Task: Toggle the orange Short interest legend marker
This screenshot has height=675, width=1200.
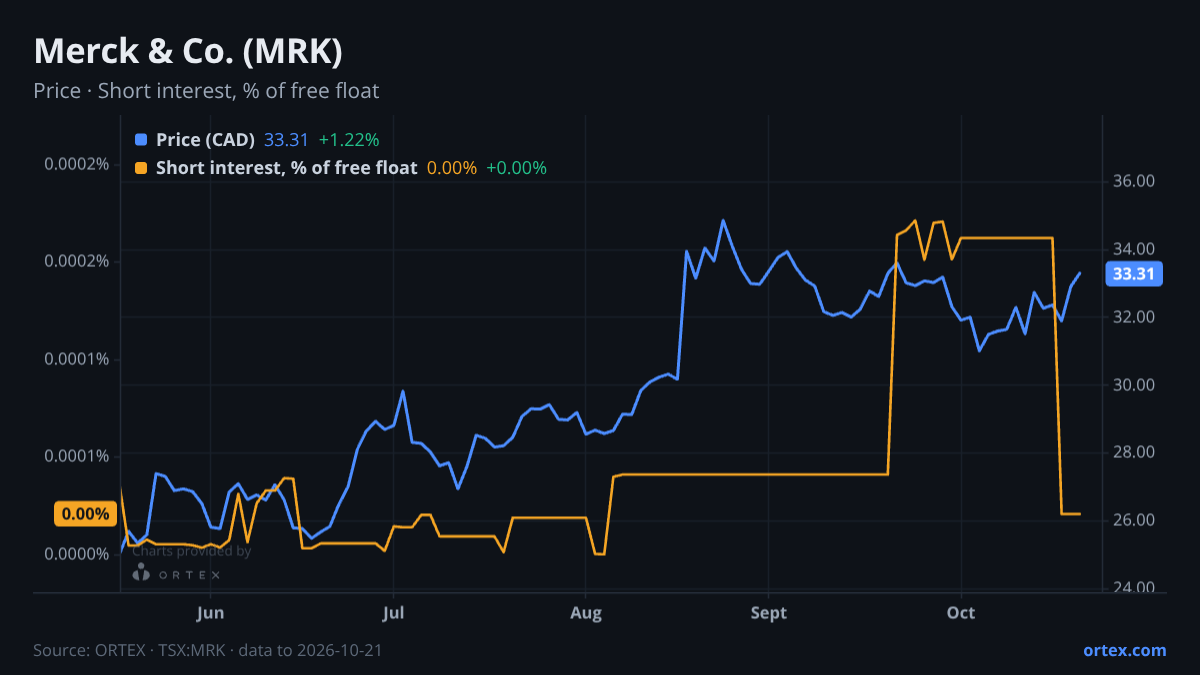Action: coord(140,168)
